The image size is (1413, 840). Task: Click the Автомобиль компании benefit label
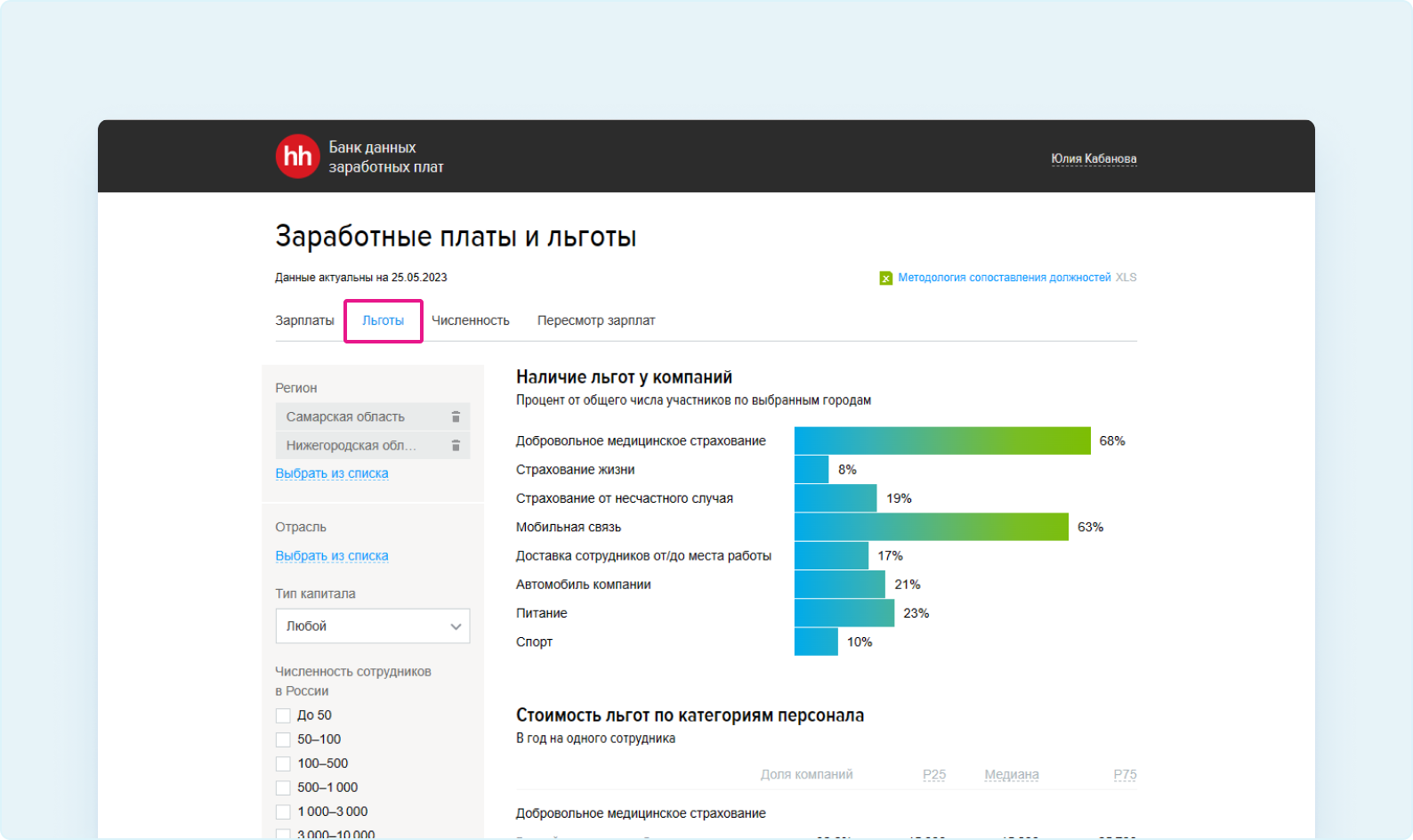tap(584, 585)
